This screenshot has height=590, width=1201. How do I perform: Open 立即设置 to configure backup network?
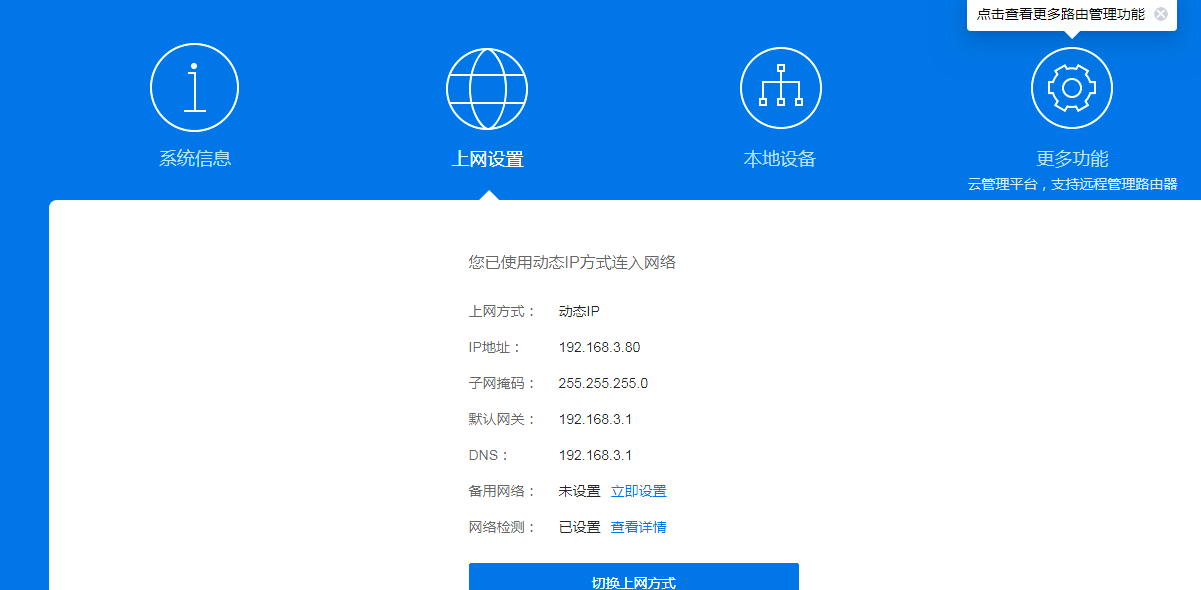(641, 490)
